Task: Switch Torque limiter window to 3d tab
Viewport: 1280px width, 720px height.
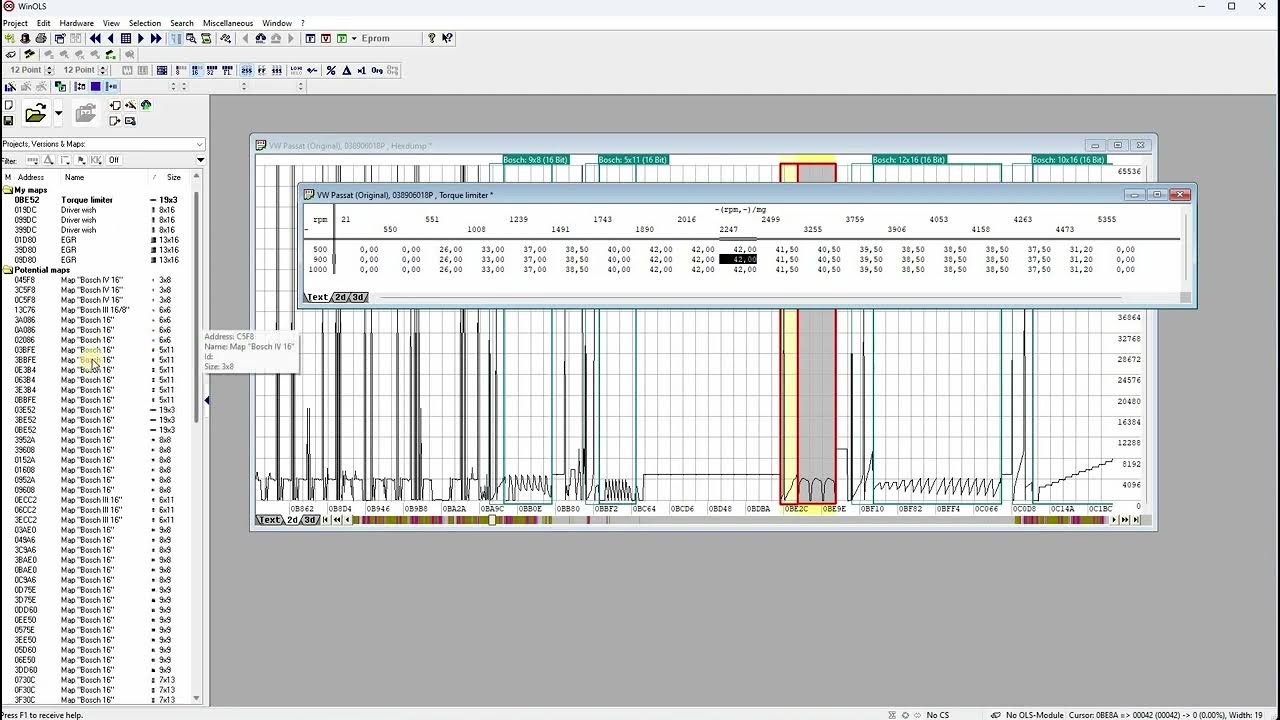Action: point(358,297)
